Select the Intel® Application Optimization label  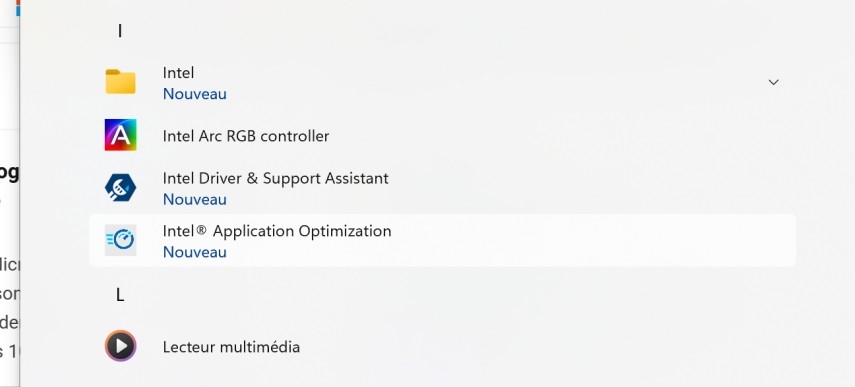tap(277, 231)
